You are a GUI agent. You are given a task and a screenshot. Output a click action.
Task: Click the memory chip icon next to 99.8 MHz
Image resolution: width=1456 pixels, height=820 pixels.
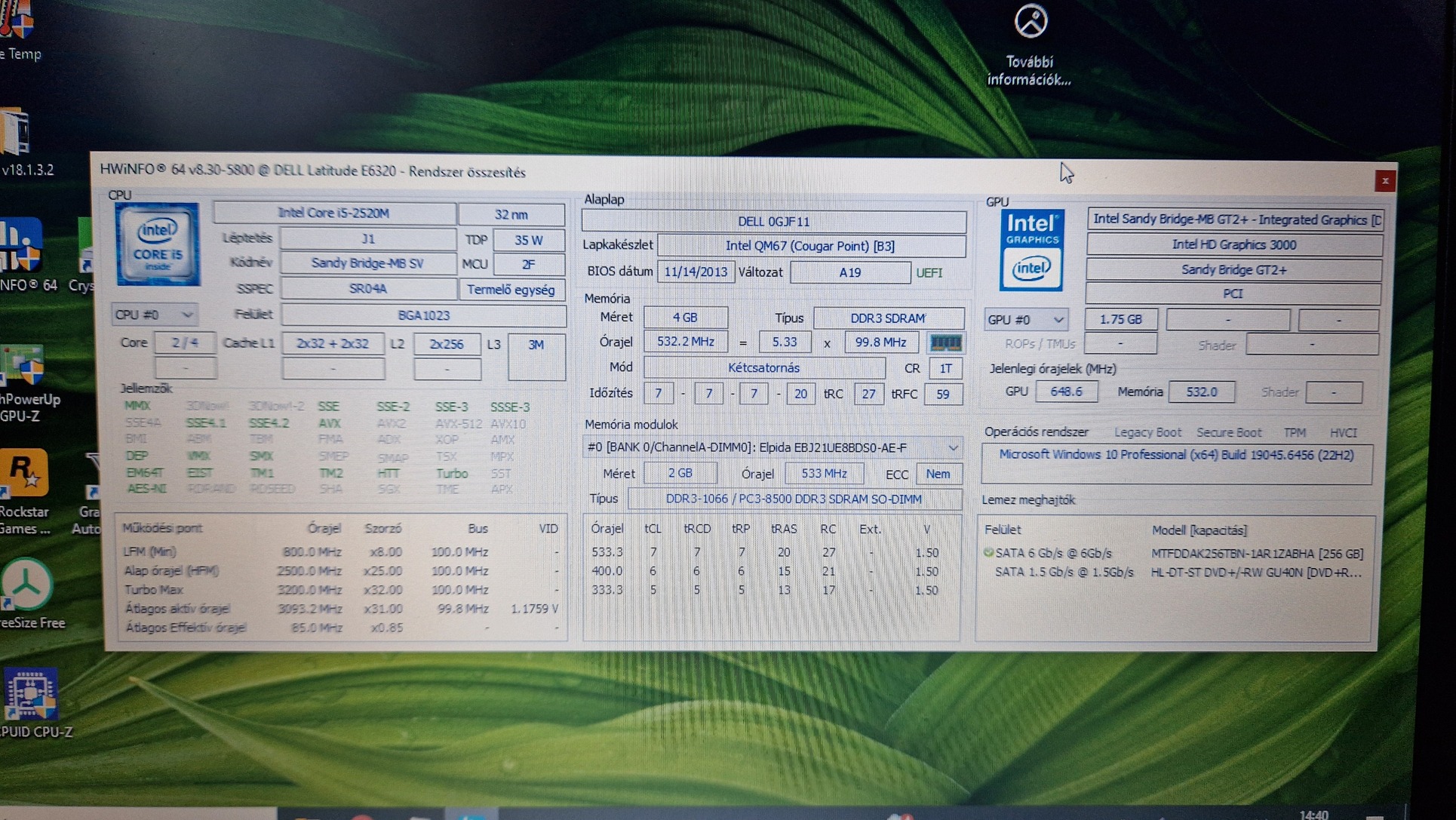point(945,343)
